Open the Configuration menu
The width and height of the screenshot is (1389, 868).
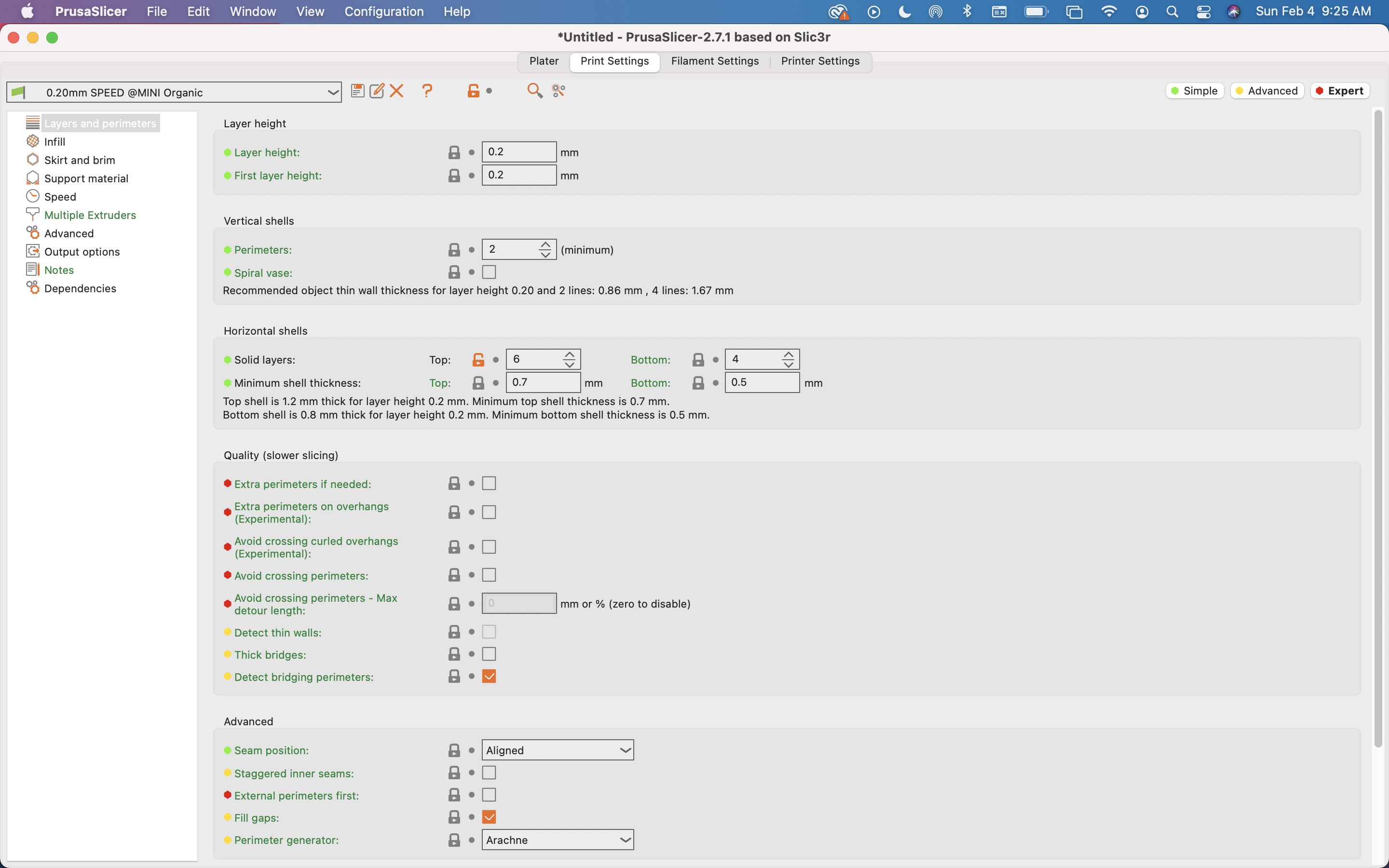(x=383, y=12)
